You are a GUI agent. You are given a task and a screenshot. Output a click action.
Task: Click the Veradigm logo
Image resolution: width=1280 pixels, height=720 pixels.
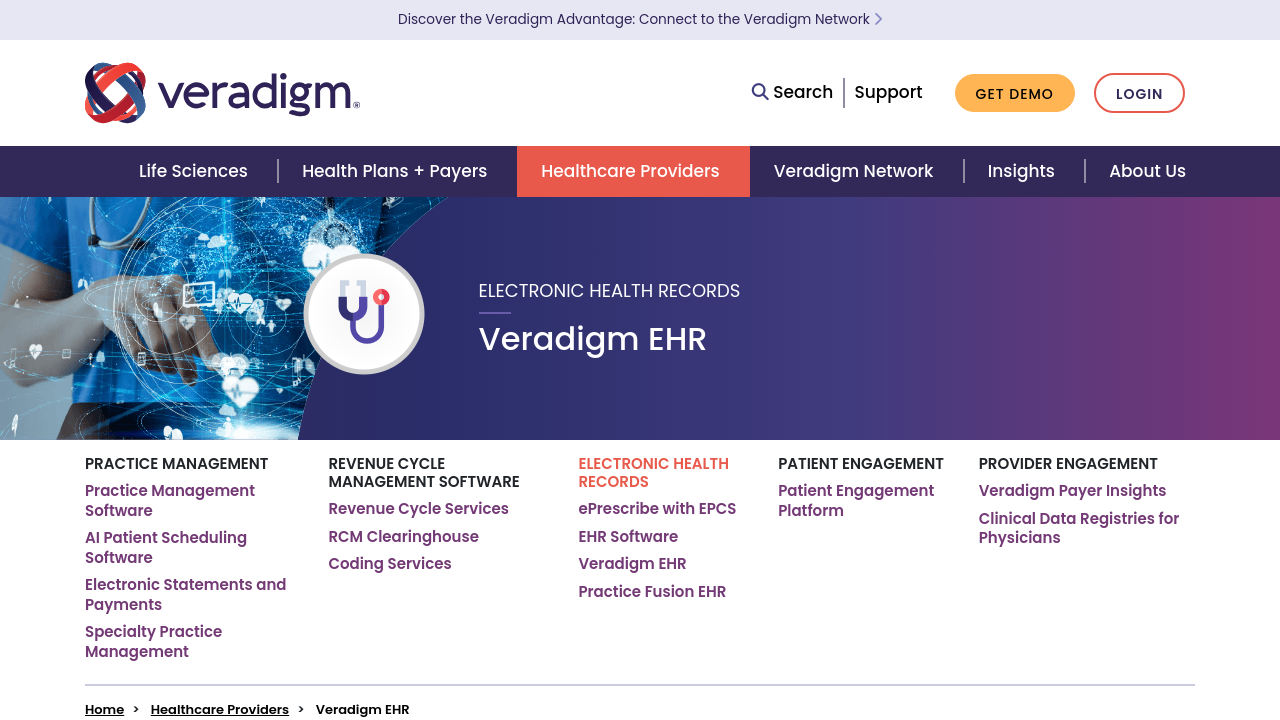coord(222,93)
